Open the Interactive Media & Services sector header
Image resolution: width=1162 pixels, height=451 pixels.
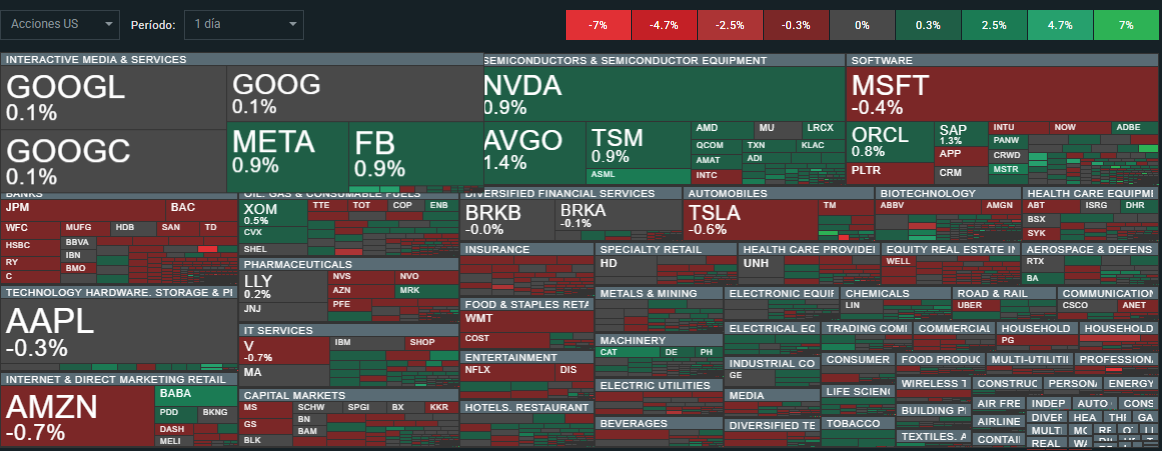pos(242,59)
